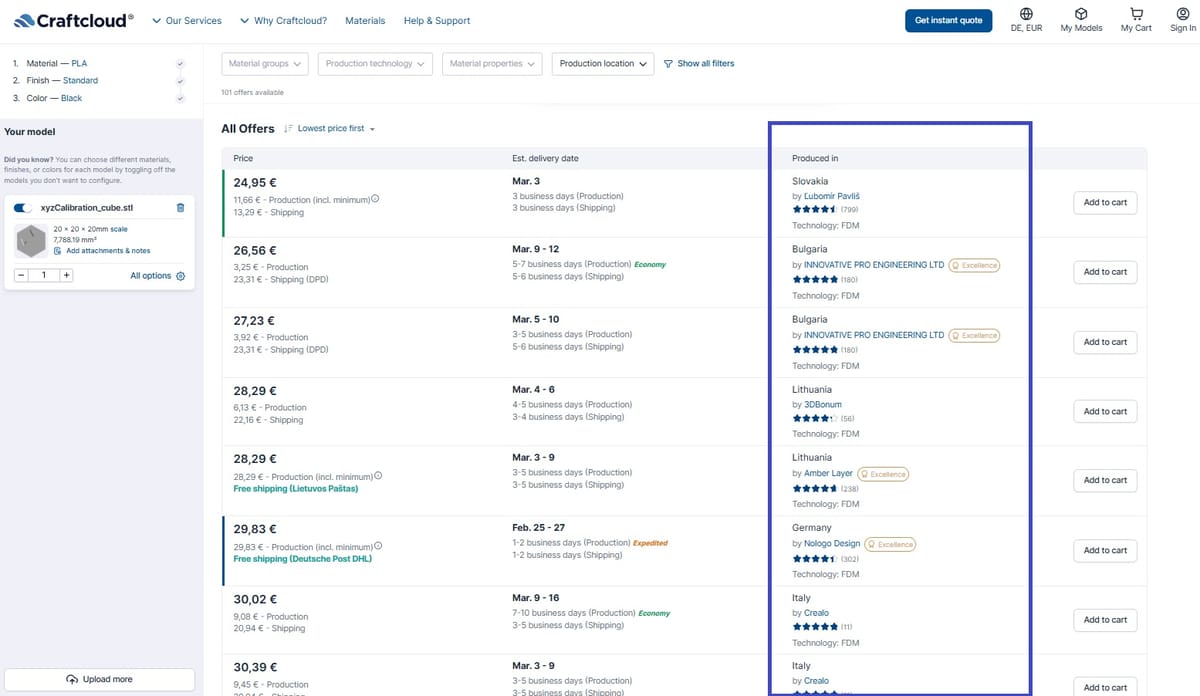Click the model thumbnail of the calibration cube

(x=32, y=240)
